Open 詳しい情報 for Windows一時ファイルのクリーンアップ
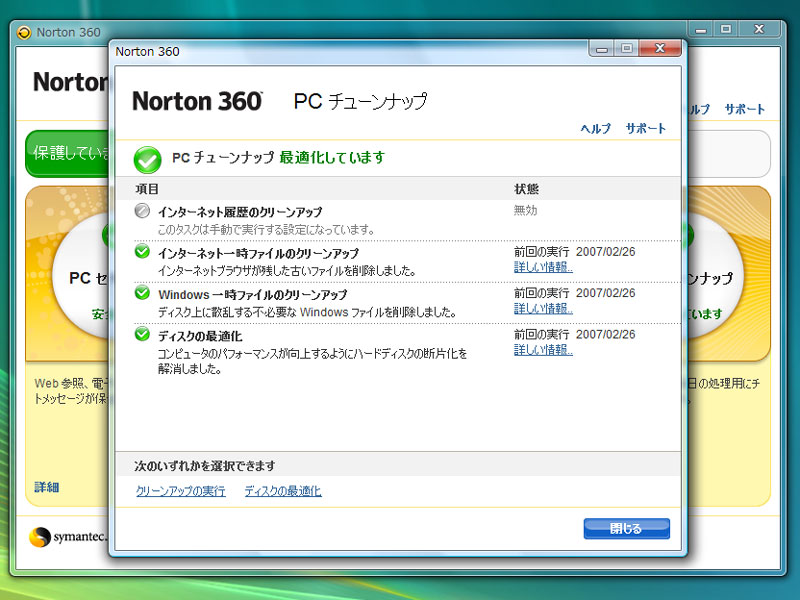 [543, 309]
